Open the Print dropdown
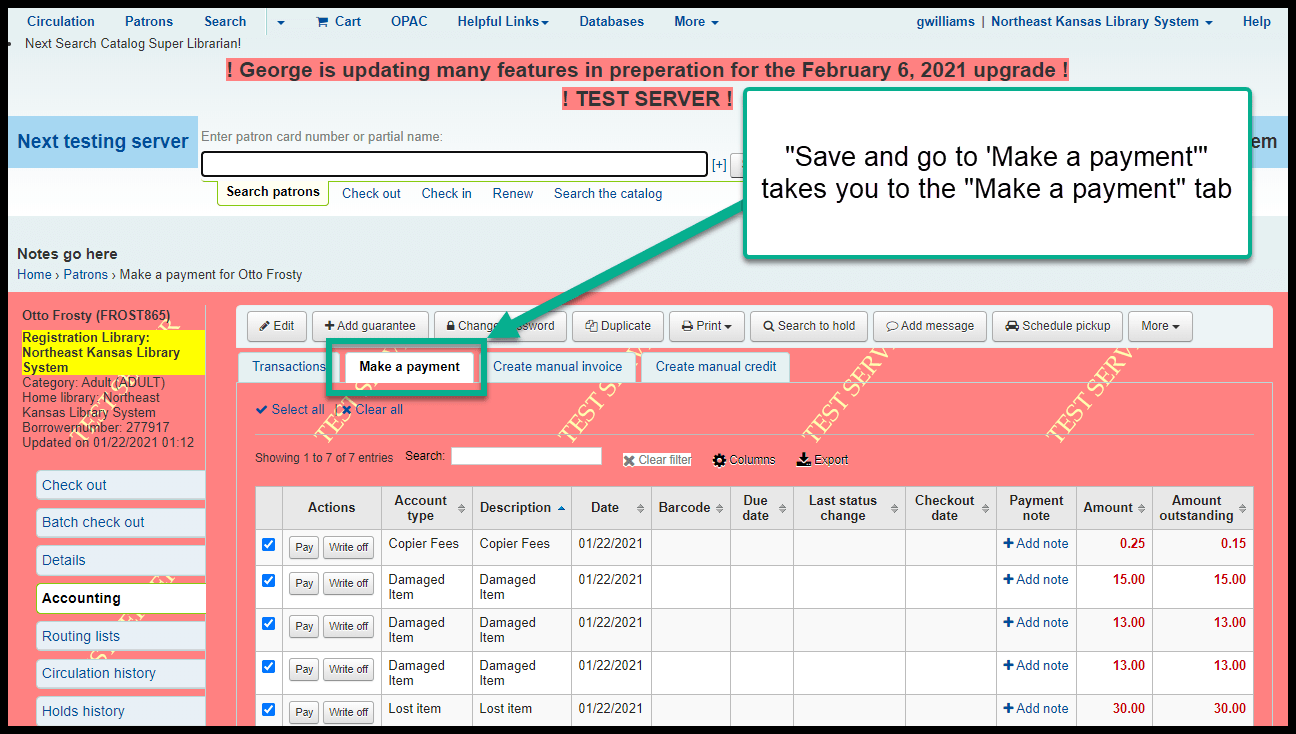 point(705,326)
